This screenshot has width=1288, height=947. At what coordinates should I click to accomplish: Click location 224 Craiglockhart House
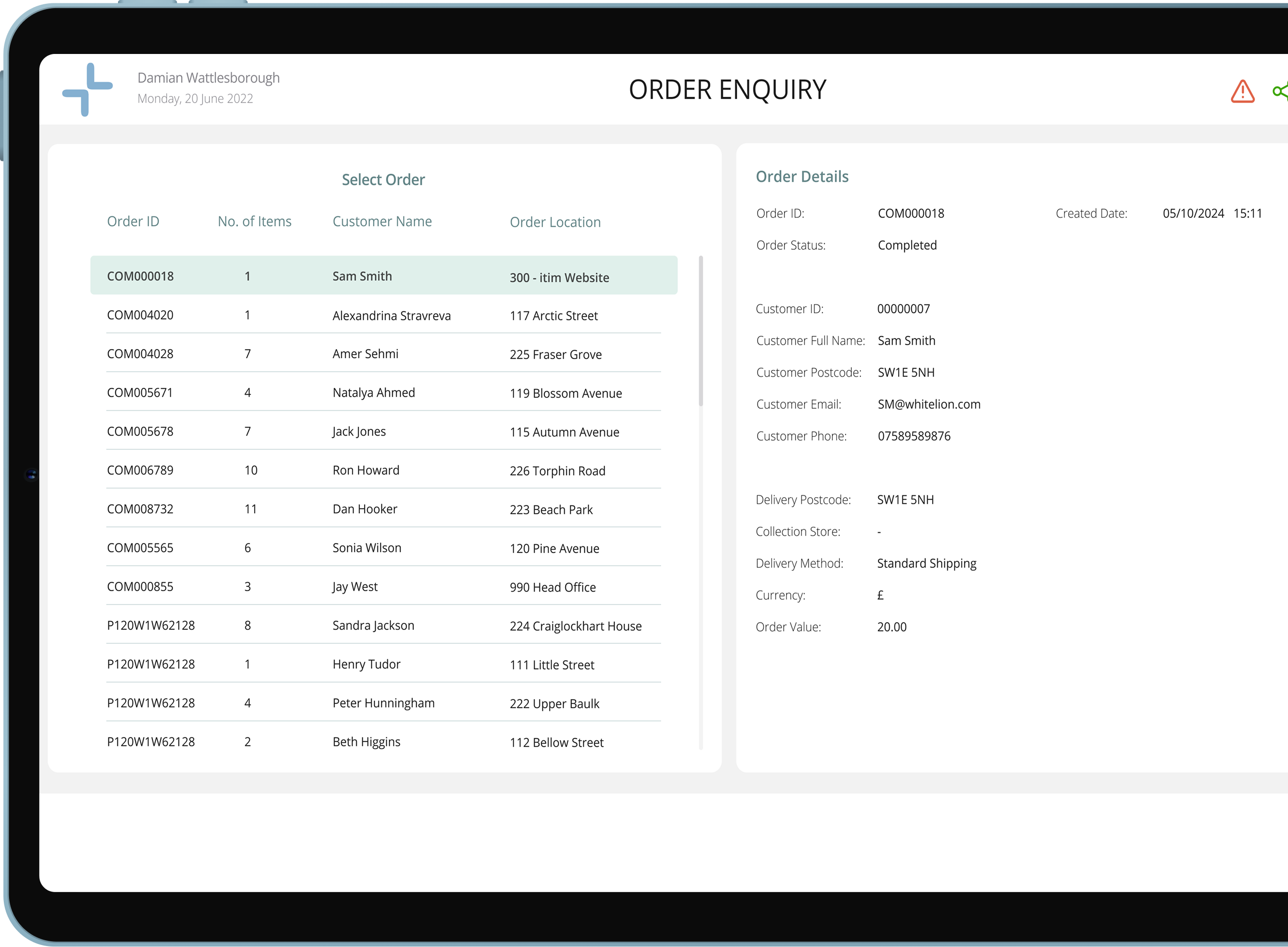point(576,626)
